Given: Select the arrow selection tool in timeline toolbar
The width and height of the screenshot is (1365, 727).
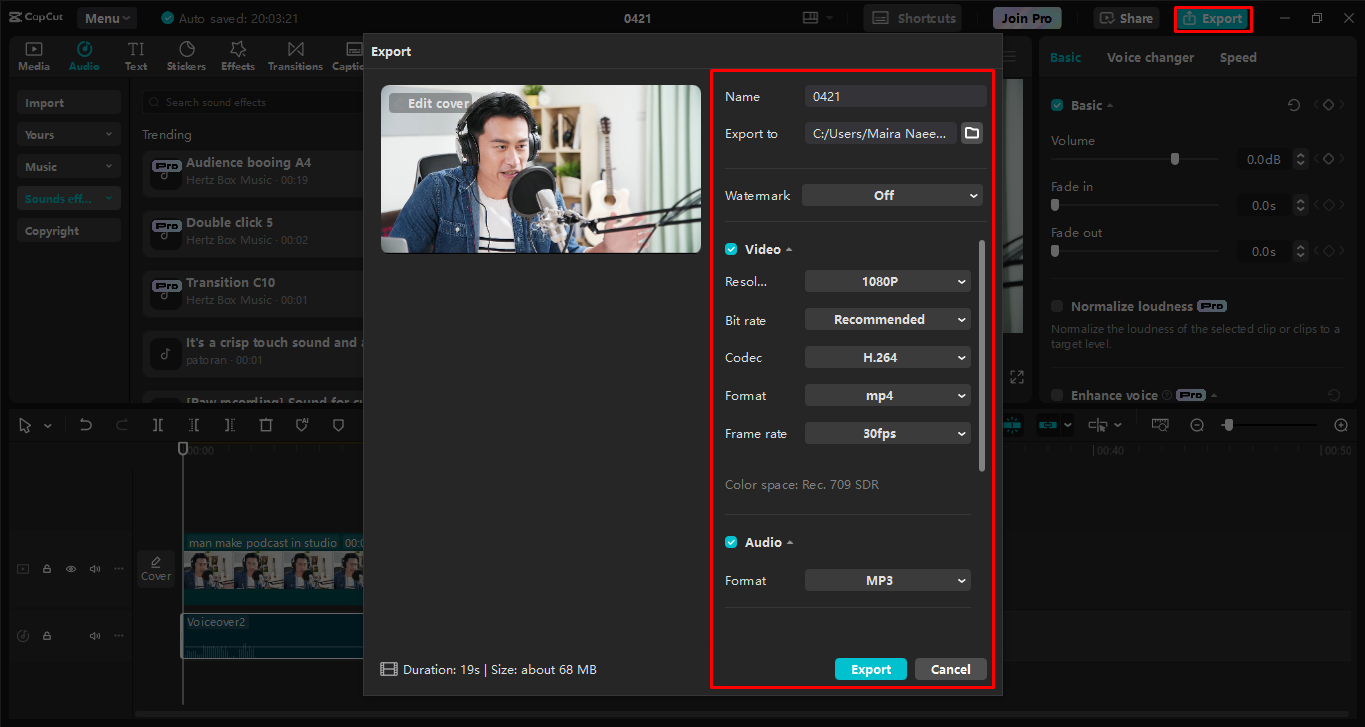Looking at the screenshot, I should pyautogui.click(x=25, y=425).
